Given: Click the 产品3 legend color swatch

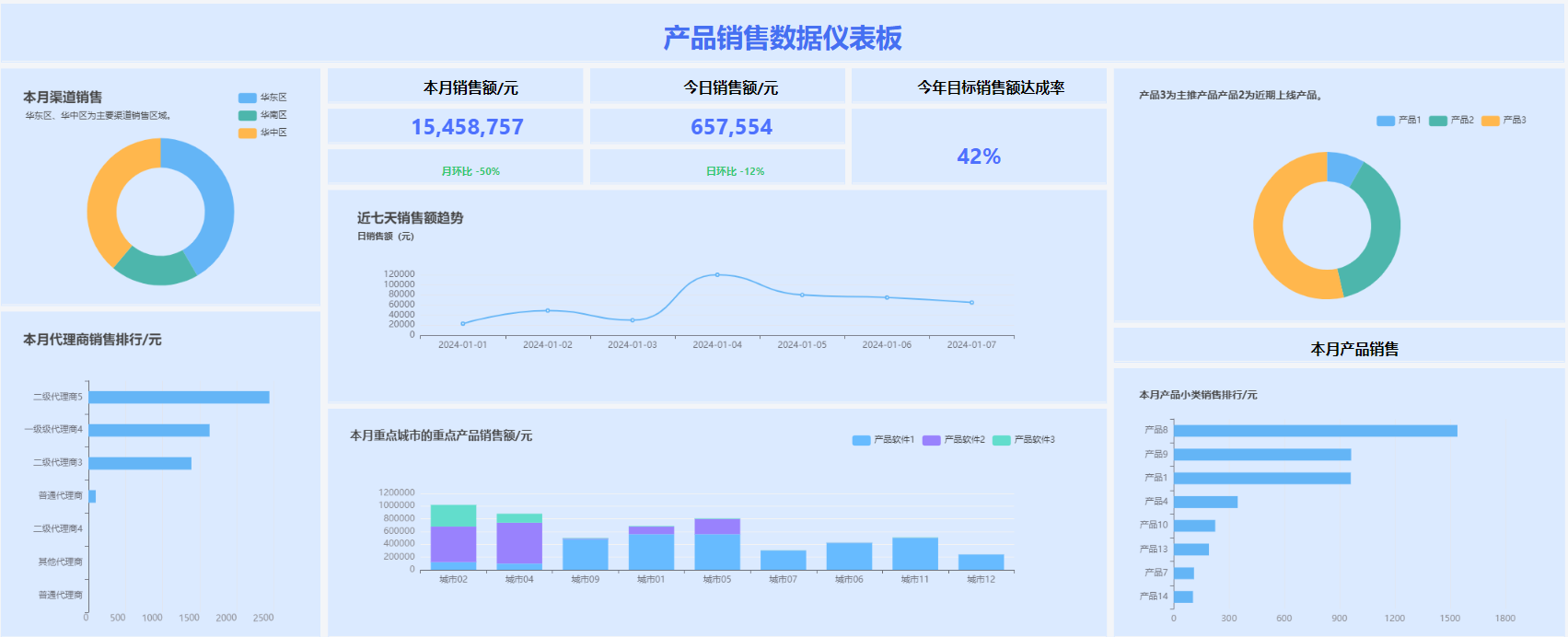Looking at the screenshot, I should pos(1490,121).
